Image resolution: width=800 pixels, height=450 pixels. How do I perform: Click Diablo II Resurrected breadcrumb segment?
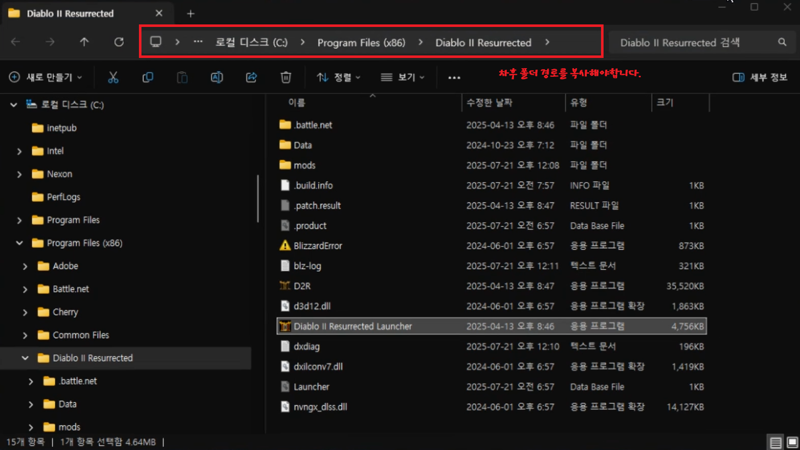click(483, 42)
